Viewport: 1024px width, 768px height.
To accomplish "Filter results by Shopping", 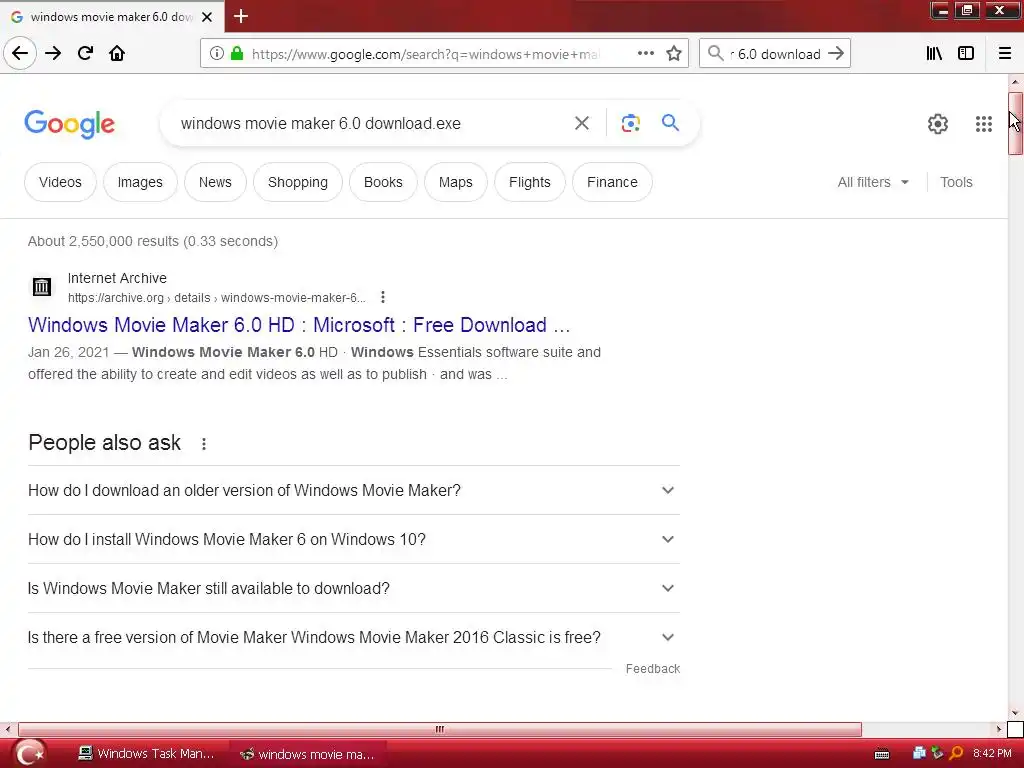I will pos(298,182).
